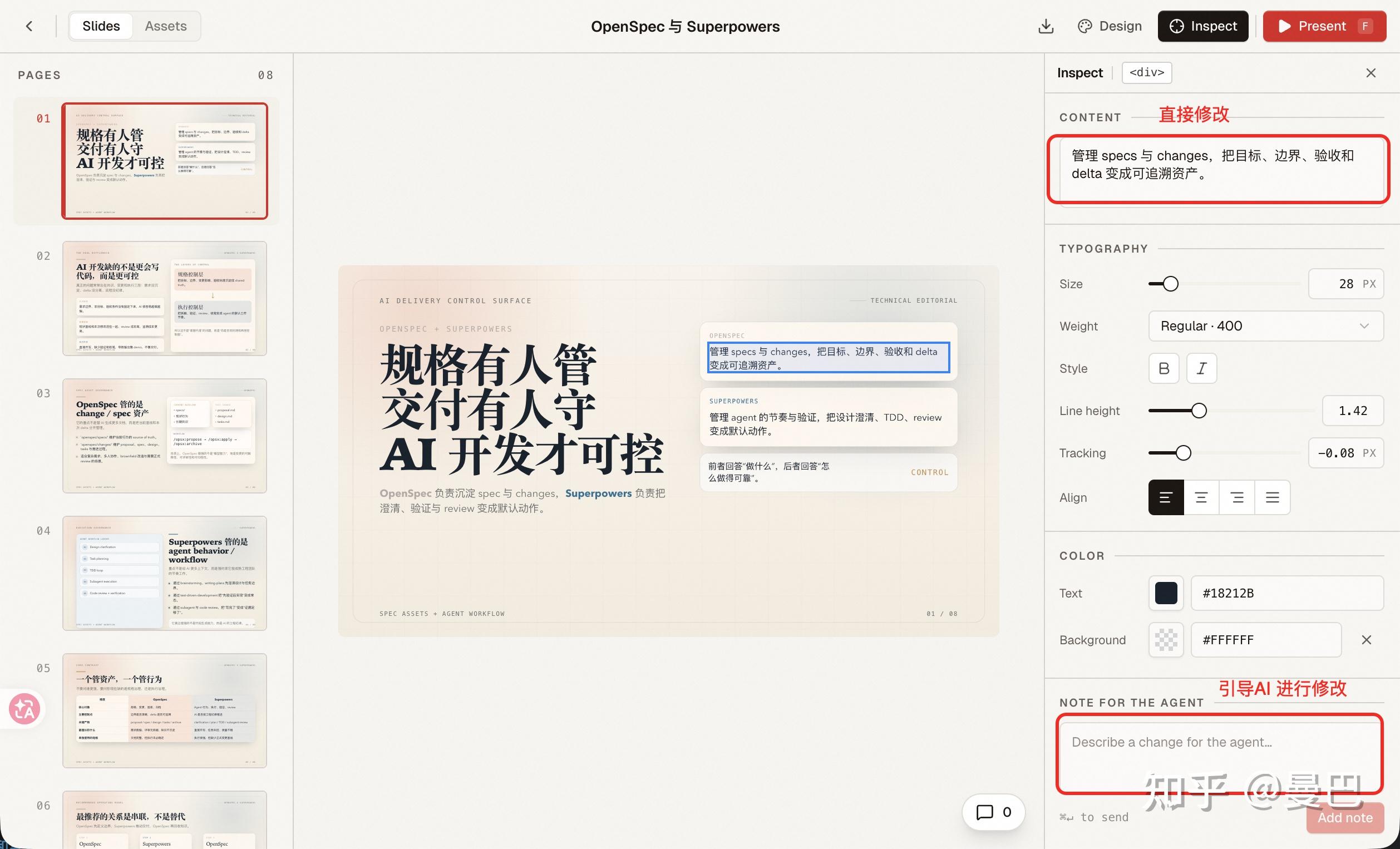Set text alignment to left
This screenshot has height=849, width=1400.
[1166, 498]
